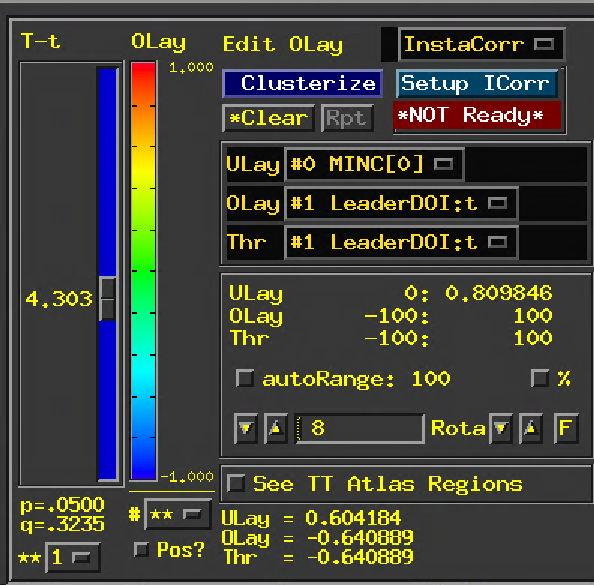
Task: Rotate color bar down with Rota arrow
Action: point(501,429)
